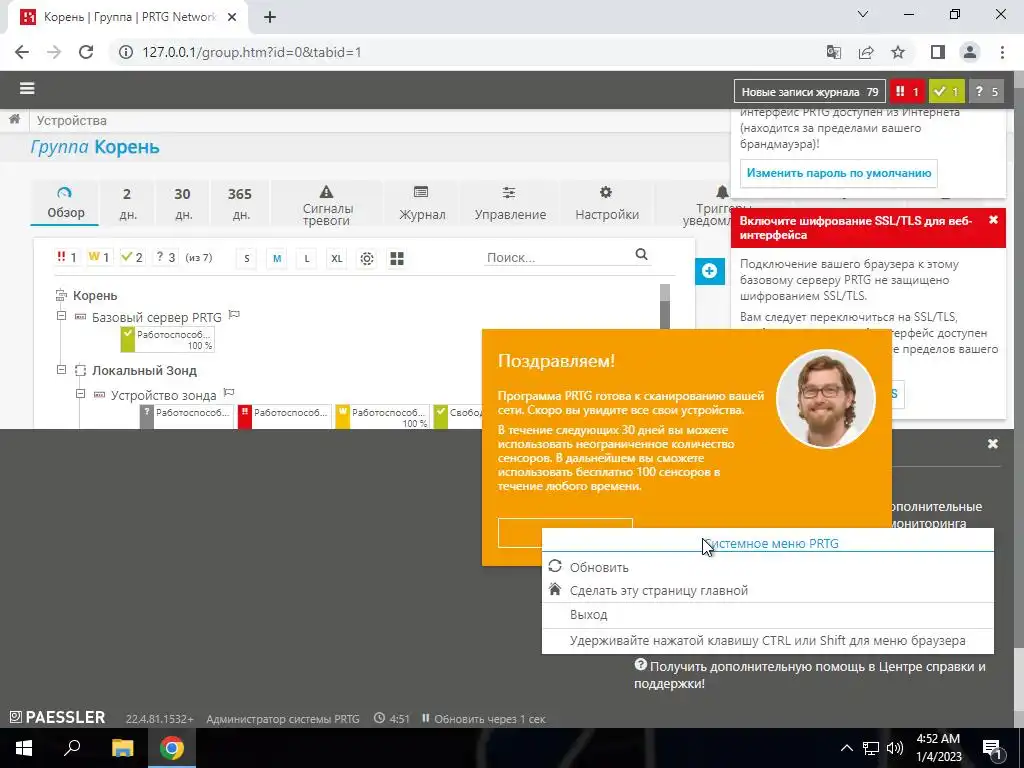The height and width of the screenshot is (768, 1024).
Task: Collapse the Локальный Зонд node
Action: click(61, 370)
